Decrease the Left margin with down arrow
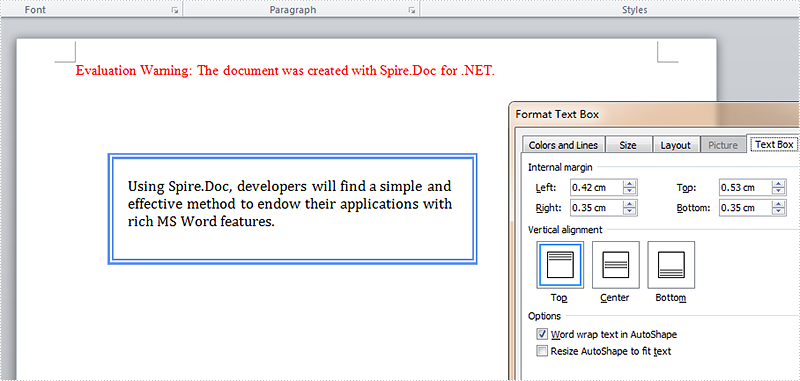The image size is (800, 381). coord(630,192)
